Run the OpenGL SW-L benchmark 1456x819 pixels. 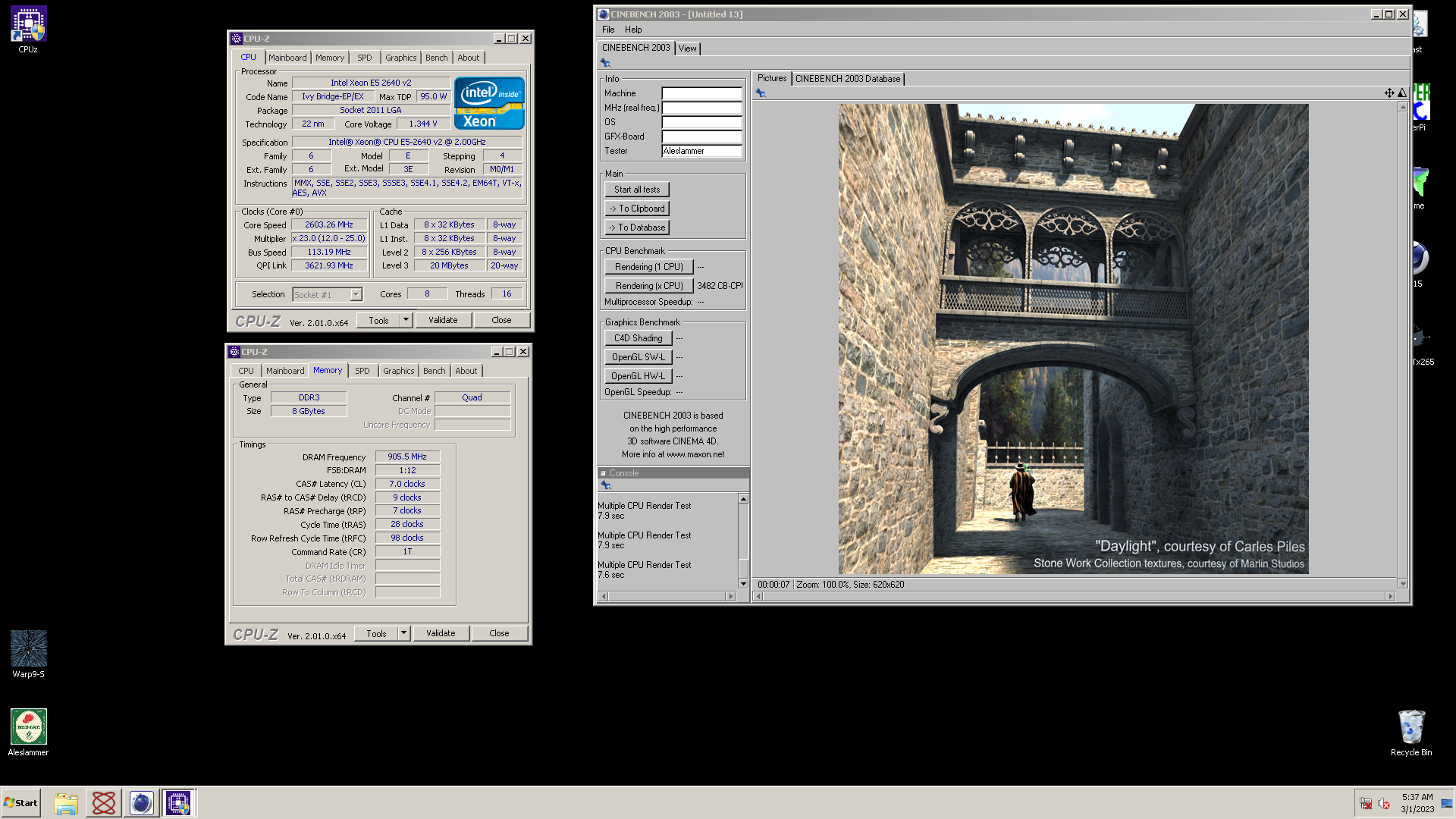tap(639, 357)
